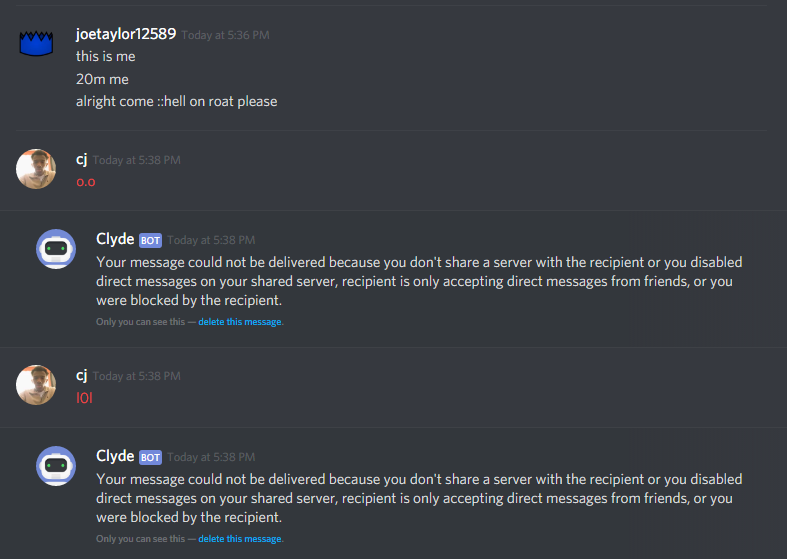The image size is (787, 559).
Task: Select the '20m me' message
Action: click(x=102, y=79)
